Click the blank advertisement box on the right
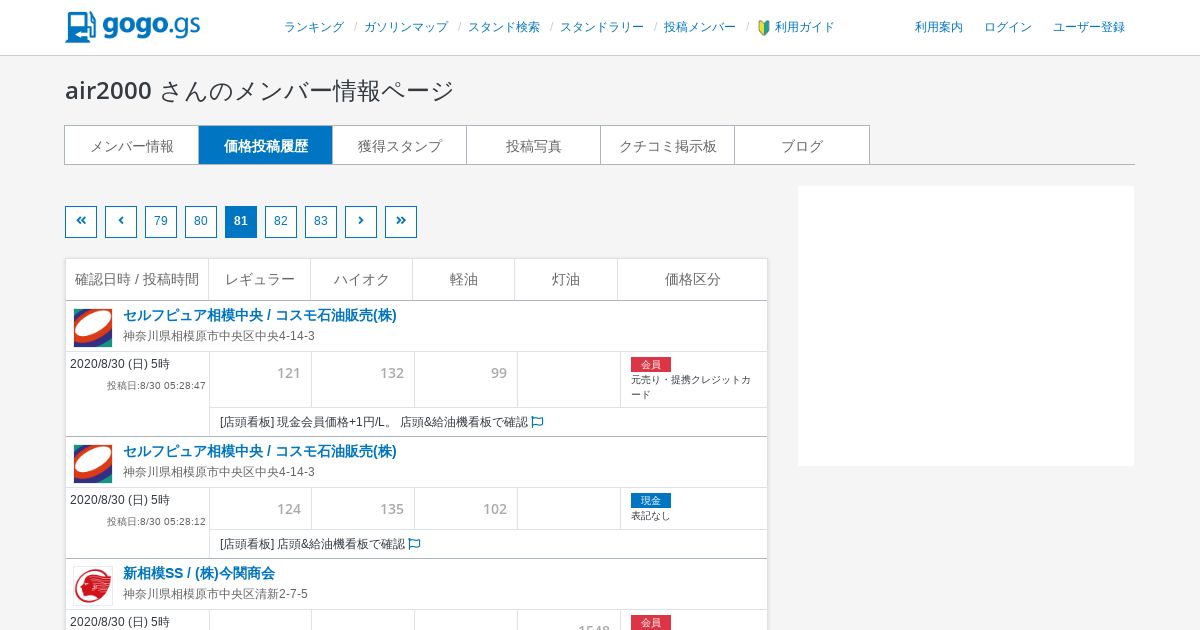This screenshot has width=1200, height=630. (966, 326)
